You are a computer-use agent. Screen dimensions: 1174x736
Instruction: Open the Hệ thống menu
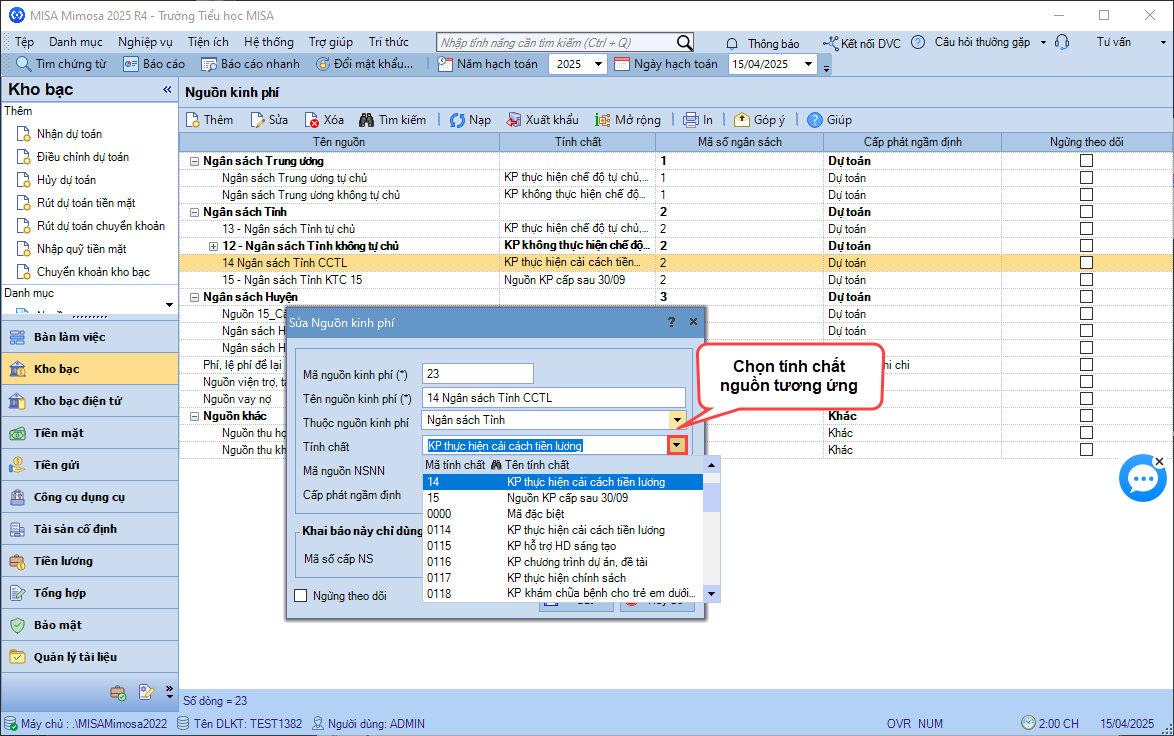[269, 42]
